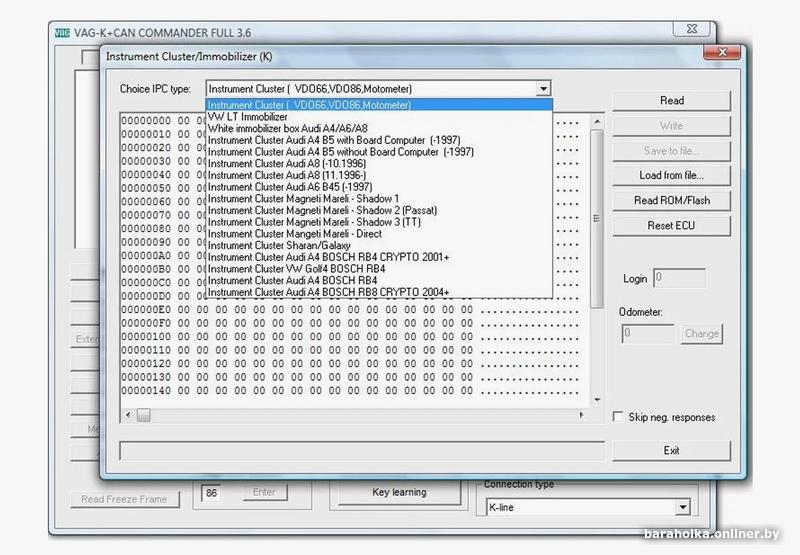Click hex row address 00000130
The image size is (800, 555).
coord(146,377)
